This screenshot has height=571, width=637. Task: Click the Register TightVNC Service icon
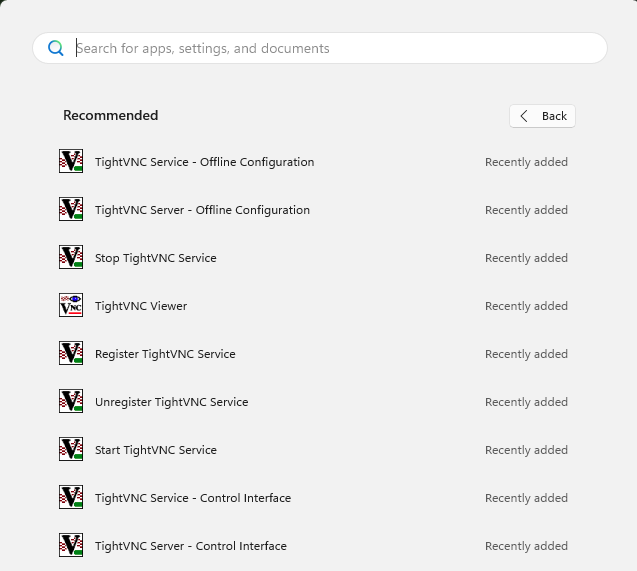pos(71,353)
